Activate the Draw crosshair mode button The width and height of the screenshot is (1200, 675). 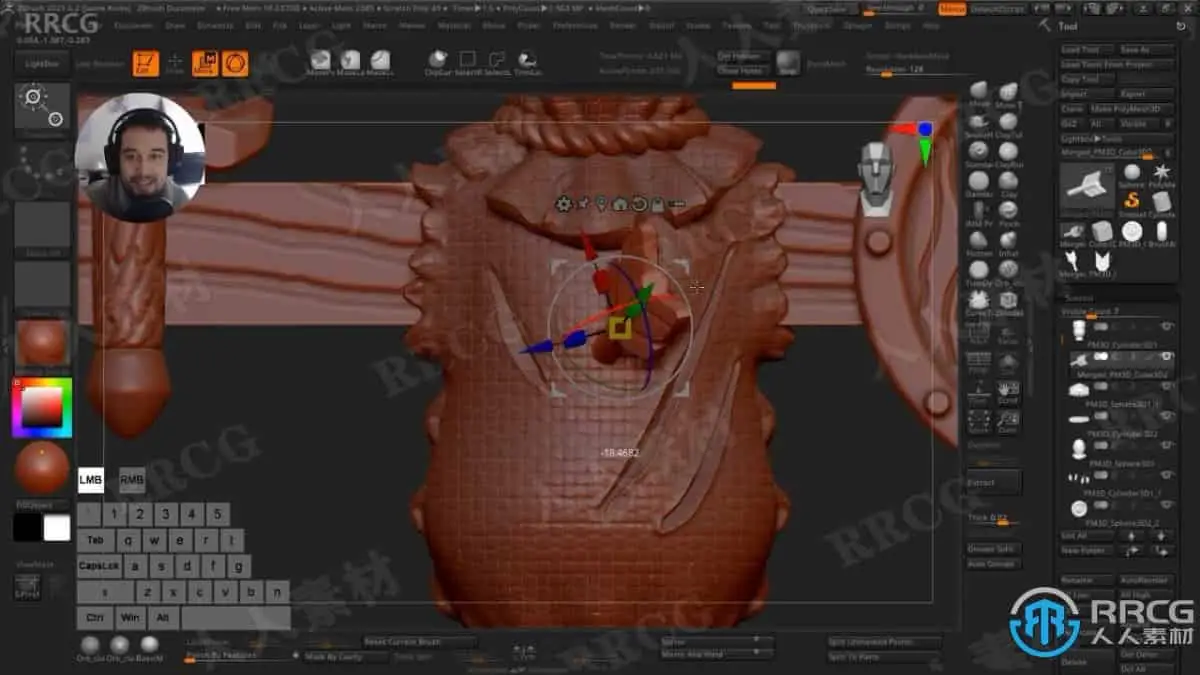click(174, 64)
